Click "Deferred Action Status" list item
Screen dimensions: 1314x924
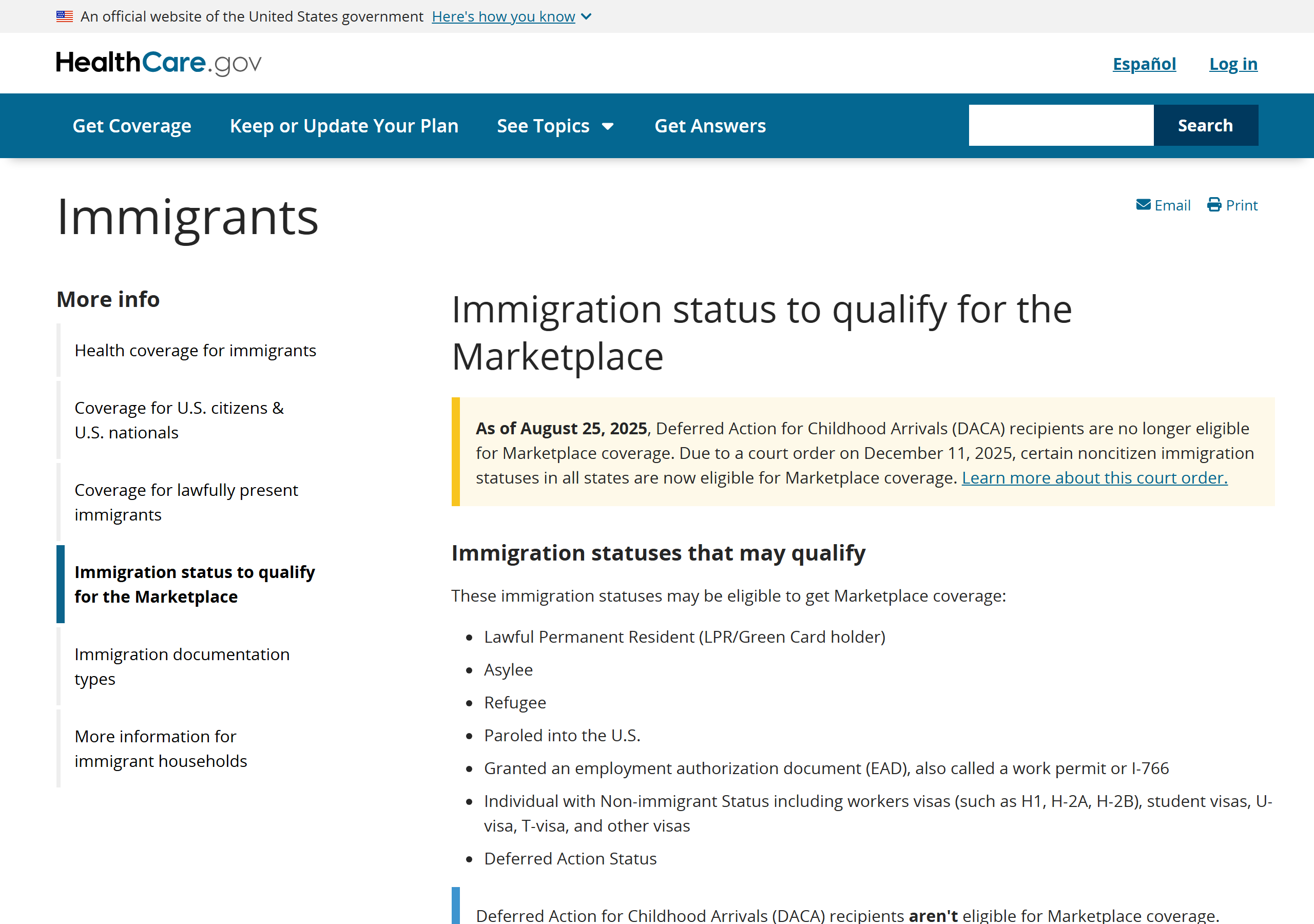pyautogui.click(x=570, y=859)
